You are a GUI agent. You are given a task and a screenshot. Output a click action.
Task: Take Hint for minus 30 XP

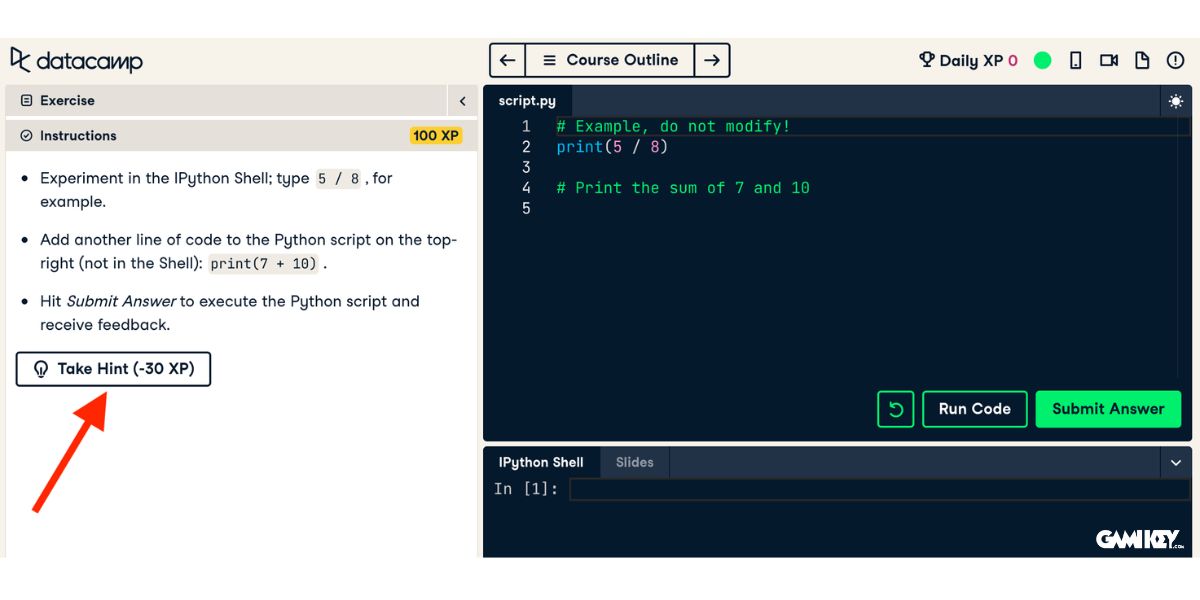tap(113, 369)
